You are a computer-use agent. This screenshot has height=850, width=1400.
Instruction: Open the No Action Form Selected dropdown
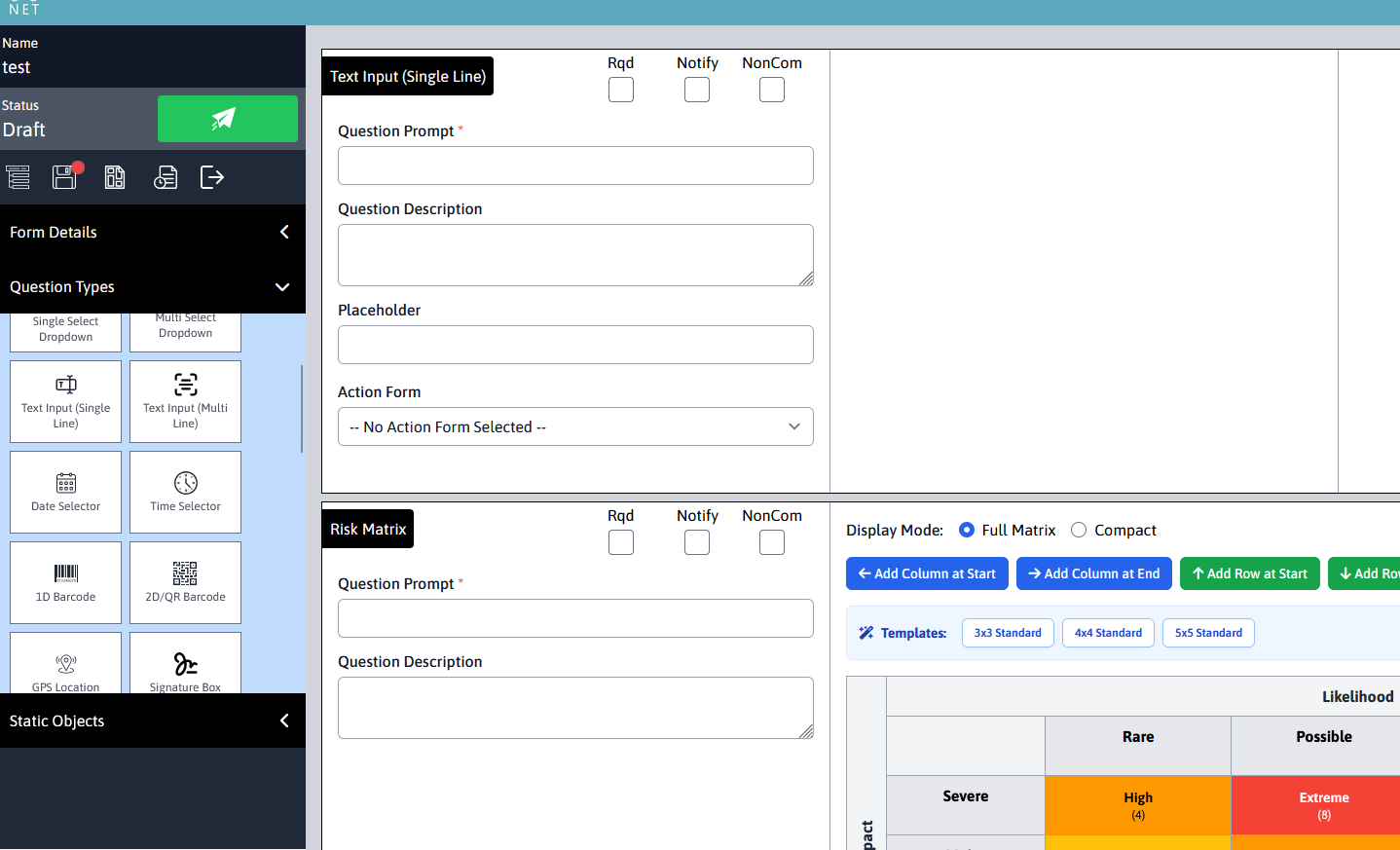point(575,426)
